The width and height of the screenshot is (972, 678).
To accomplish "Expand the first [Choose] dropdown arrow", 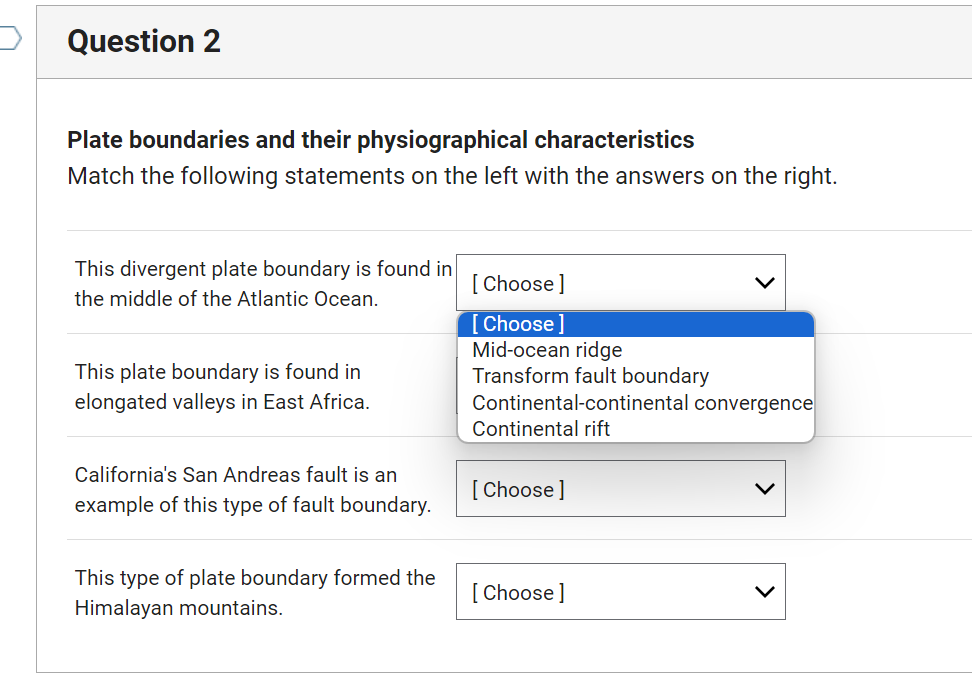I will [x=764, y=283].
